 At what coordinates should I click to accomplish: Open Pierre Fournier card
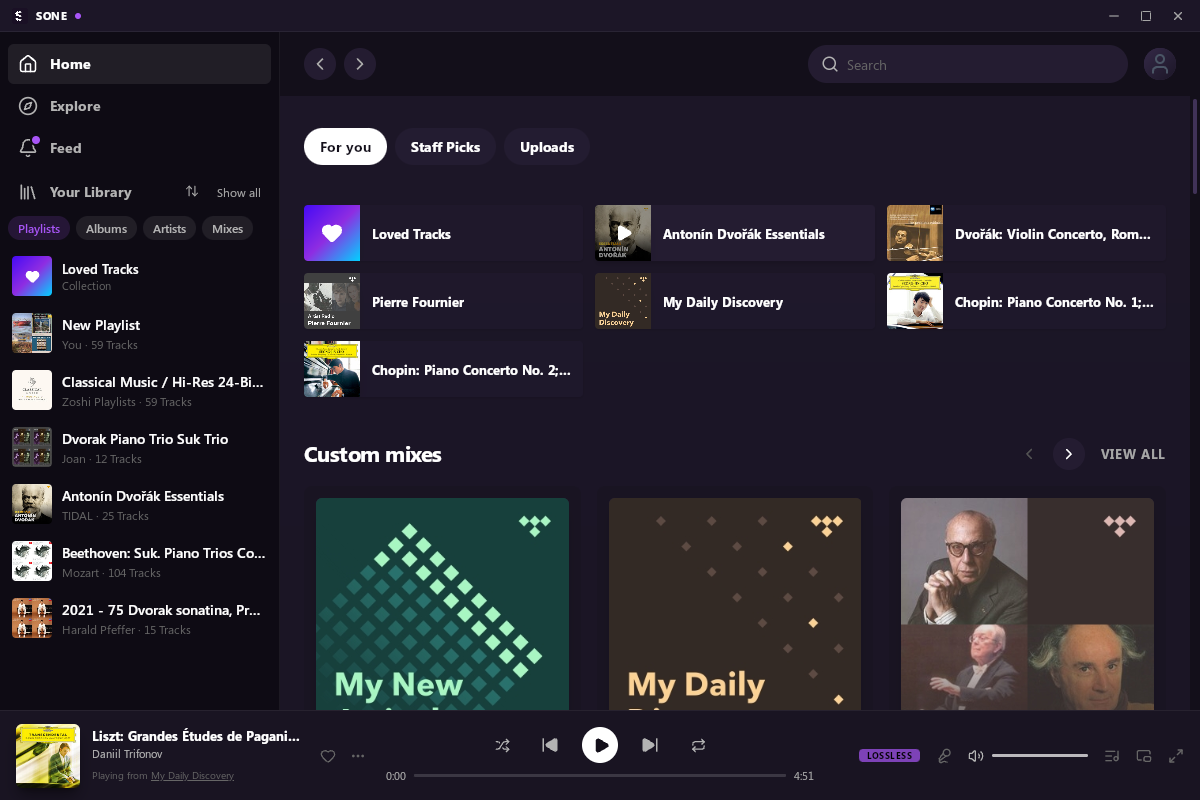(x=443, y=302)
